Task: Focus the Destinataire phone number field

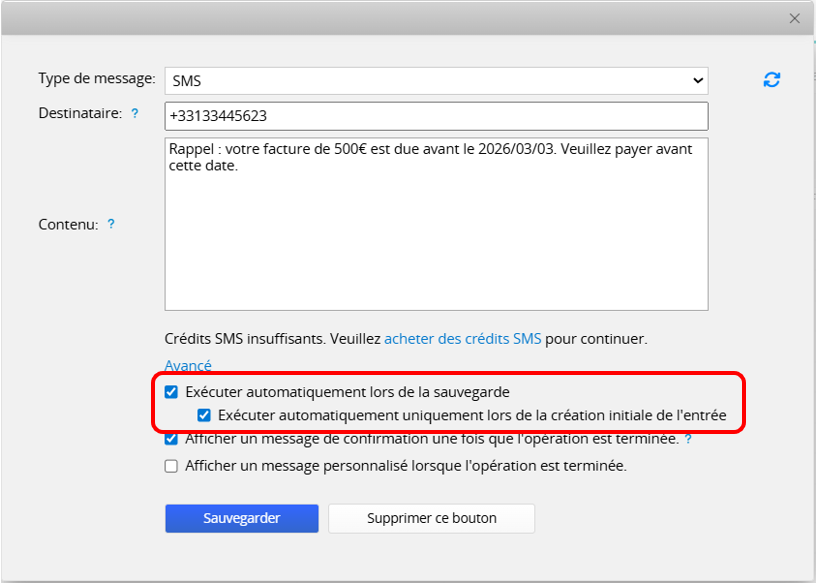Action: [436, 116]
